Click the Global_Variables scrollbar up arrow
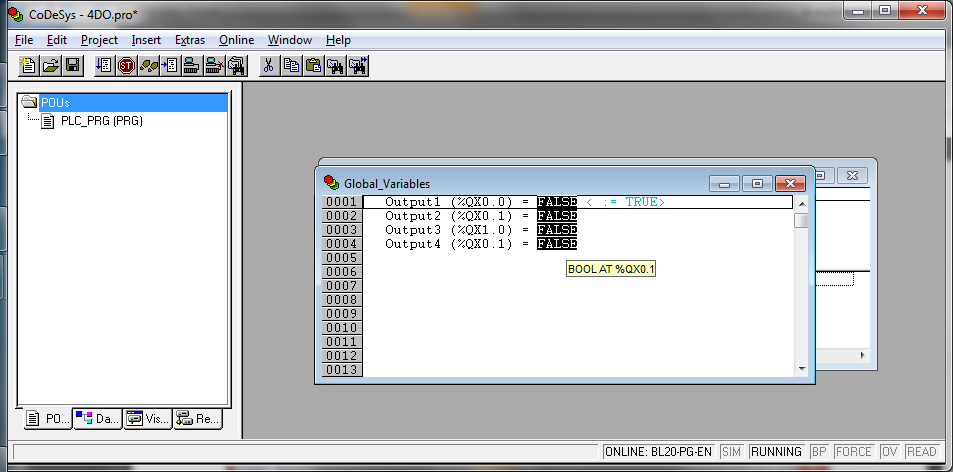953x472 pixels. 802,204
